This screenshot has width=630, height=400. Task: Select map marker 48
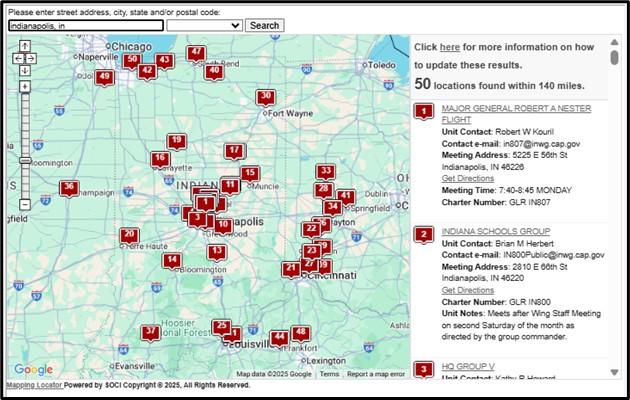tap(301, 333)
